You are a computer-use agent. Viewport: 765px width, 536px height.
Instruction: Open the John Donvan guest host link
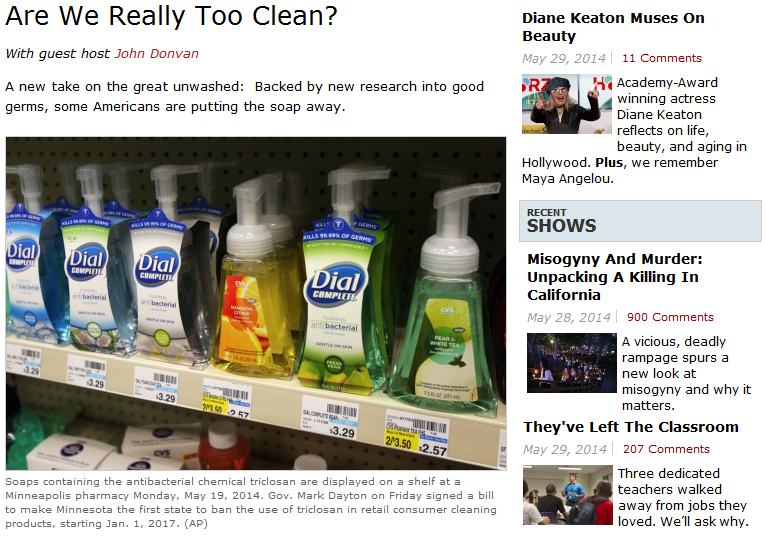[x=157, y=53]
